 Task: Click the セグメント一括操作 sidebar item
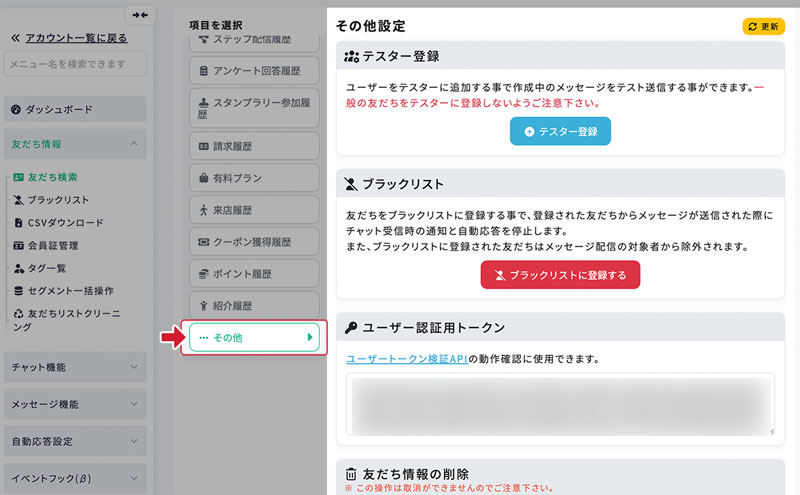pyautogui.click(x=69, y=291)
